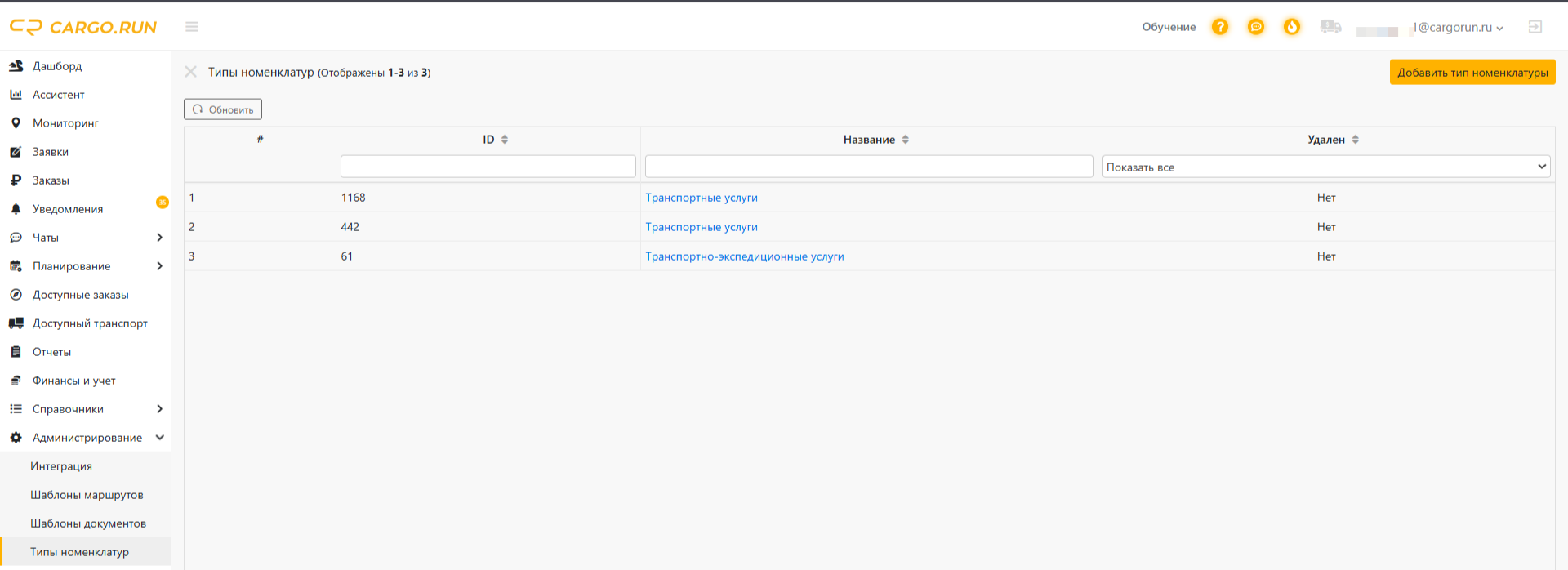This screenshot has width=1568, height=570.
Task: Click the Уведомления bell icon
Action: [x=16, y=209]
